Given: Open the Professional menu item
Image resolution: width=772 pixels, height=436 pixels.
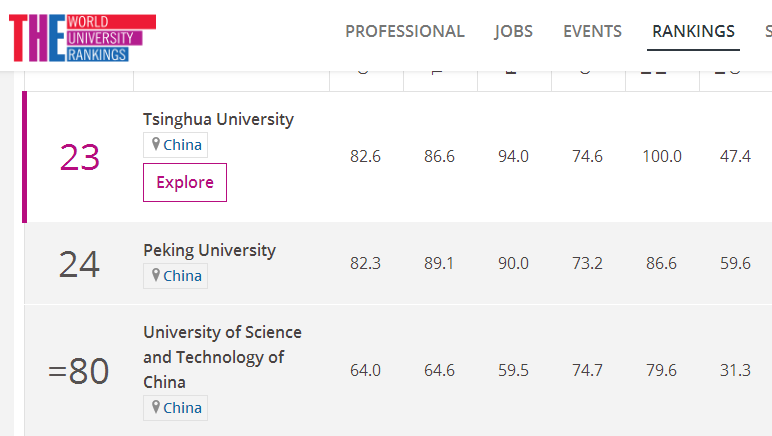Looking at the screenshot, I should pyautogui.click(x=405, y=31).
